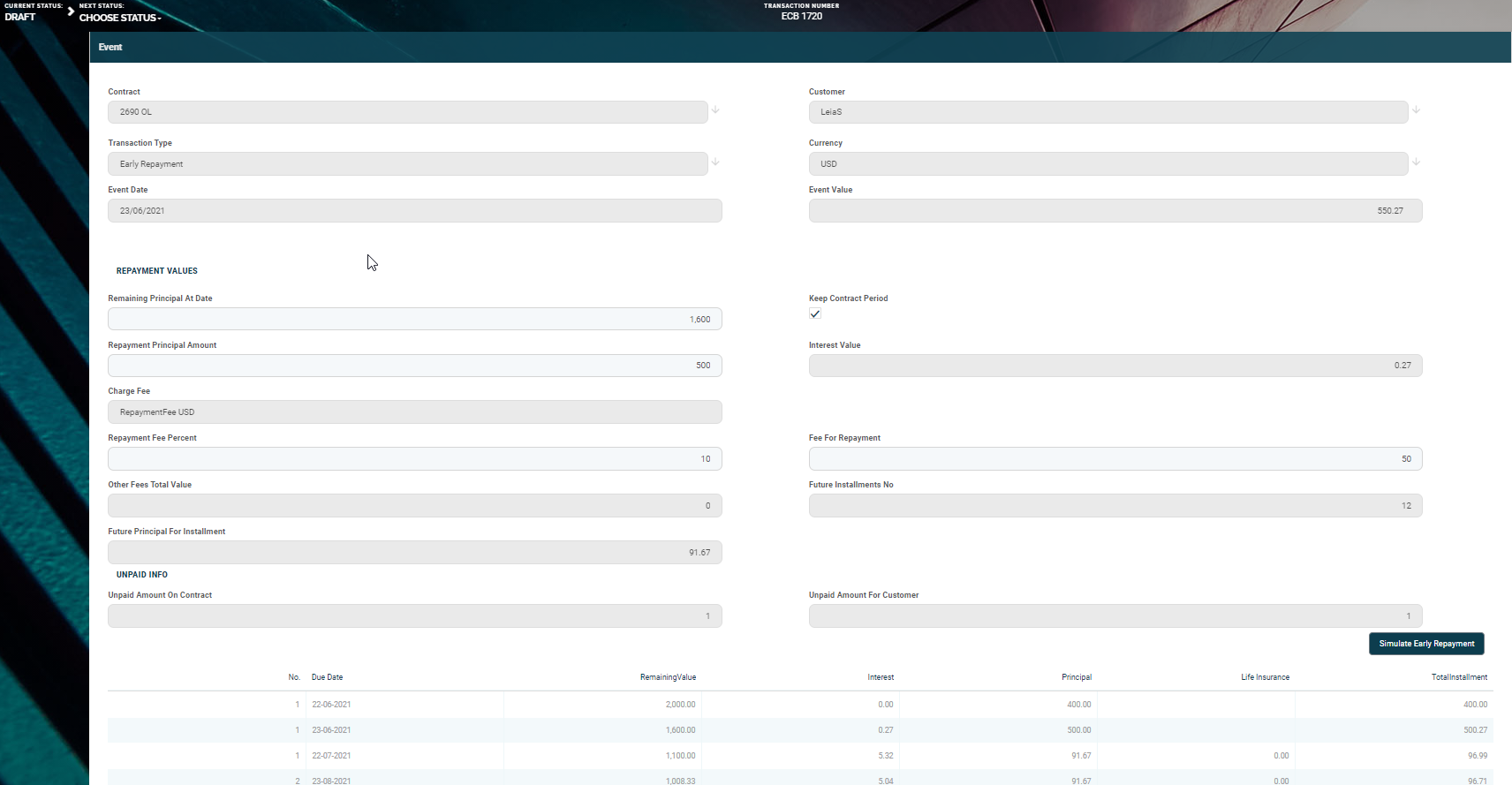Click the Remaining Principal At Date field

(414, 320)
